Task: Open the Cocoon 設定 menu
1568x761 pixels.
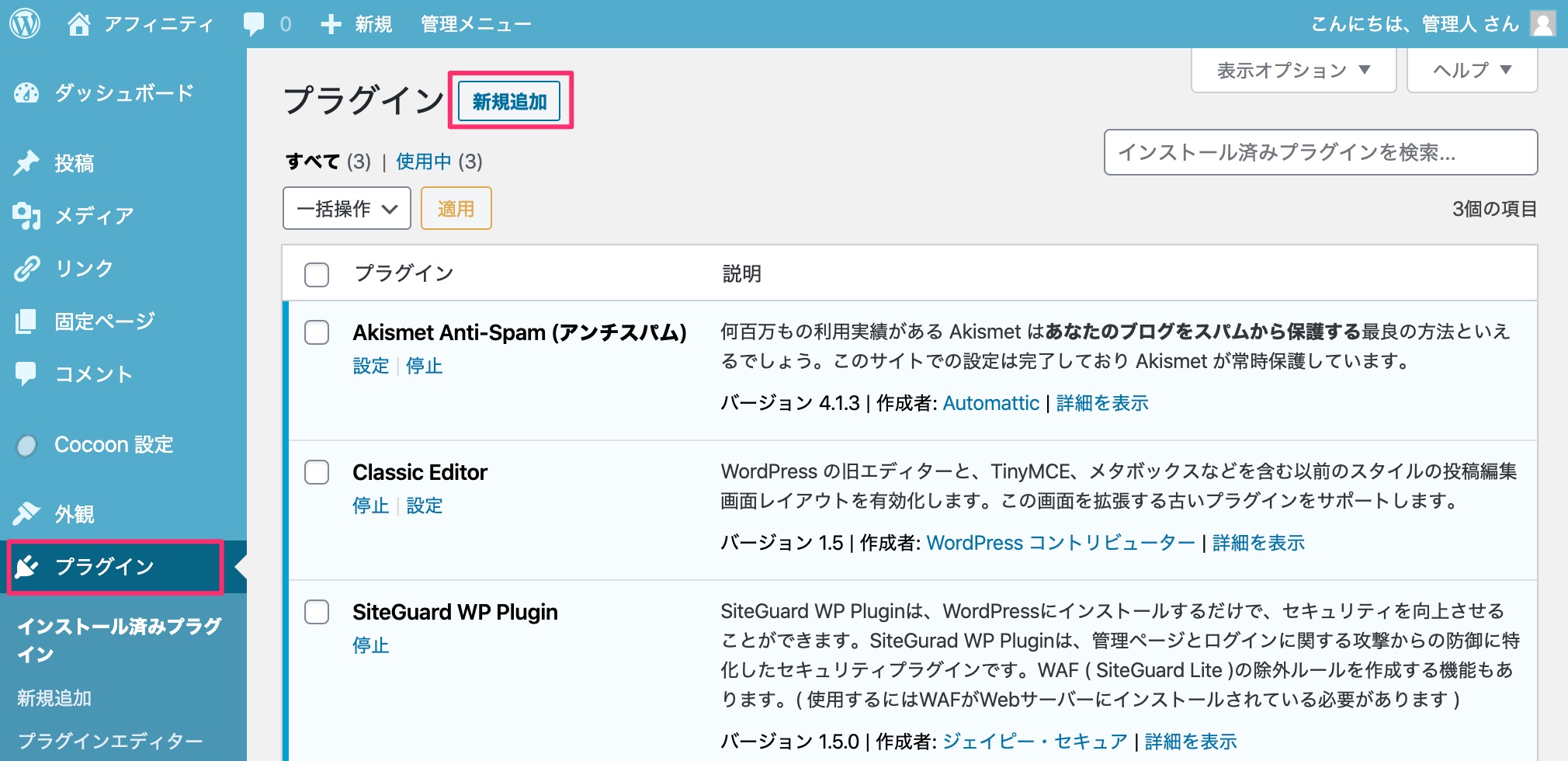Action: click(x=113, y=445)
